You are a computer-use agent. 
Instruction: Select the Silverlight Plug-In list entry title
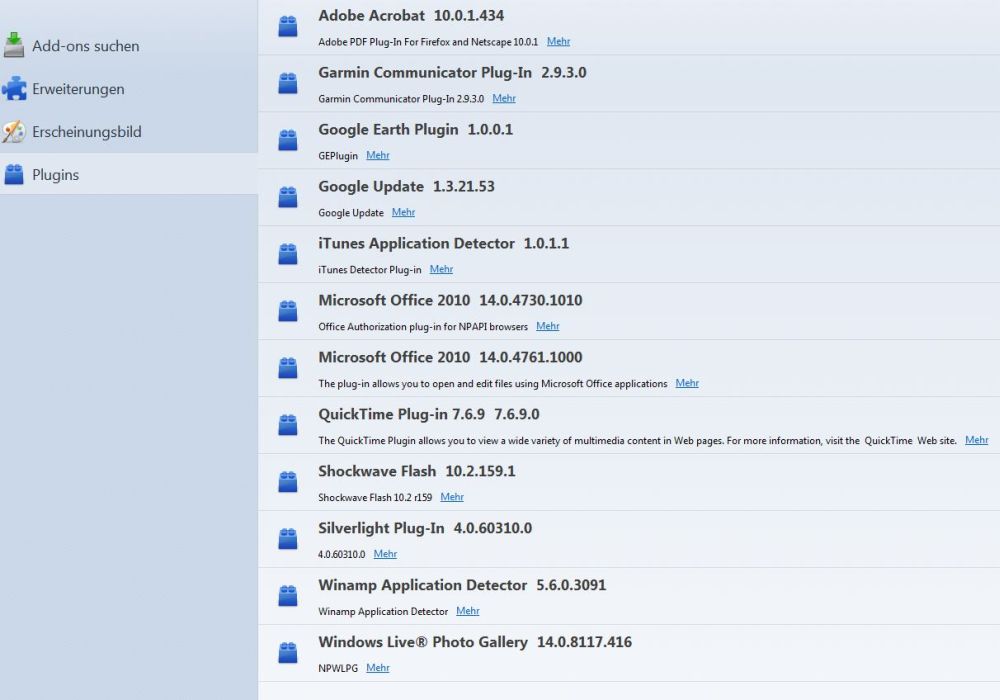coord(381,528)
